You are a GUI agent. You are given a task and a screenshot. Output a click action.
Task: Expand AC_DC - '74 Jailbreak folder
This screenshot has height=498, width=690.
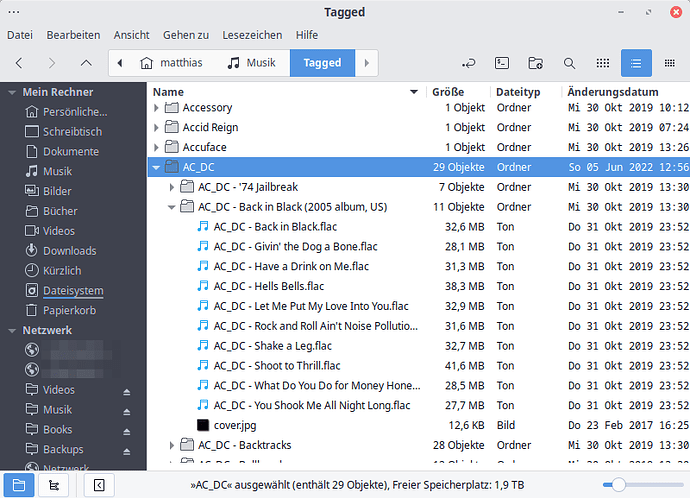point(172,187)
